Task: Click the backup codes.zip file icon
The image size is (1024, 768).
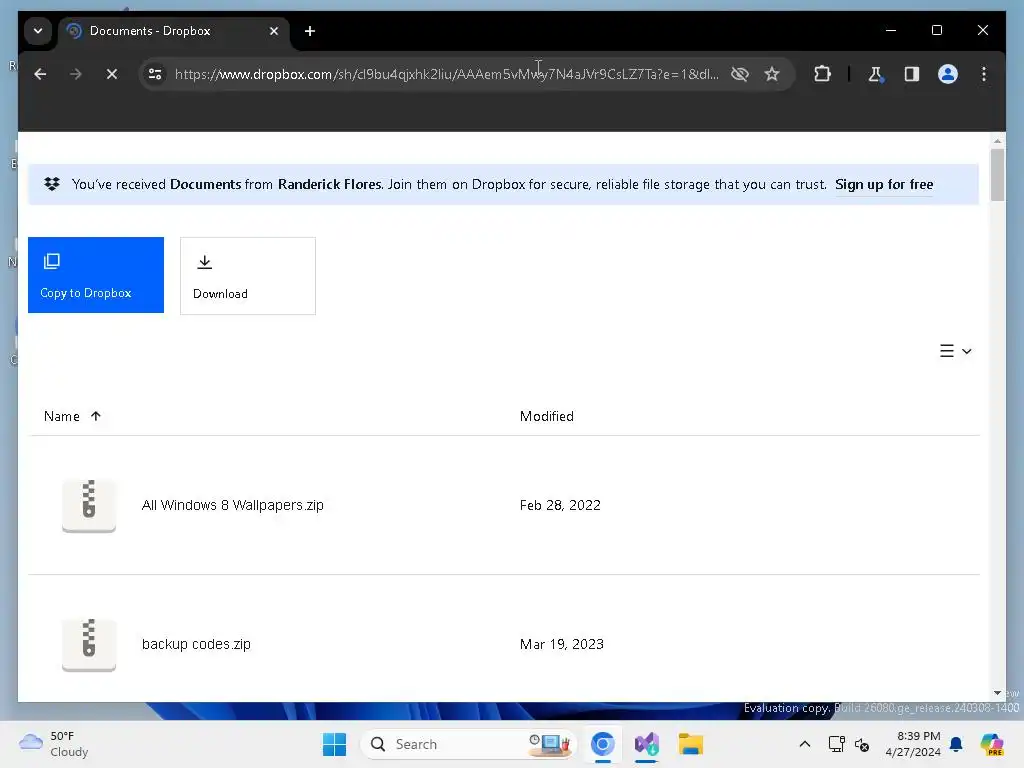Action: (89, 644)
